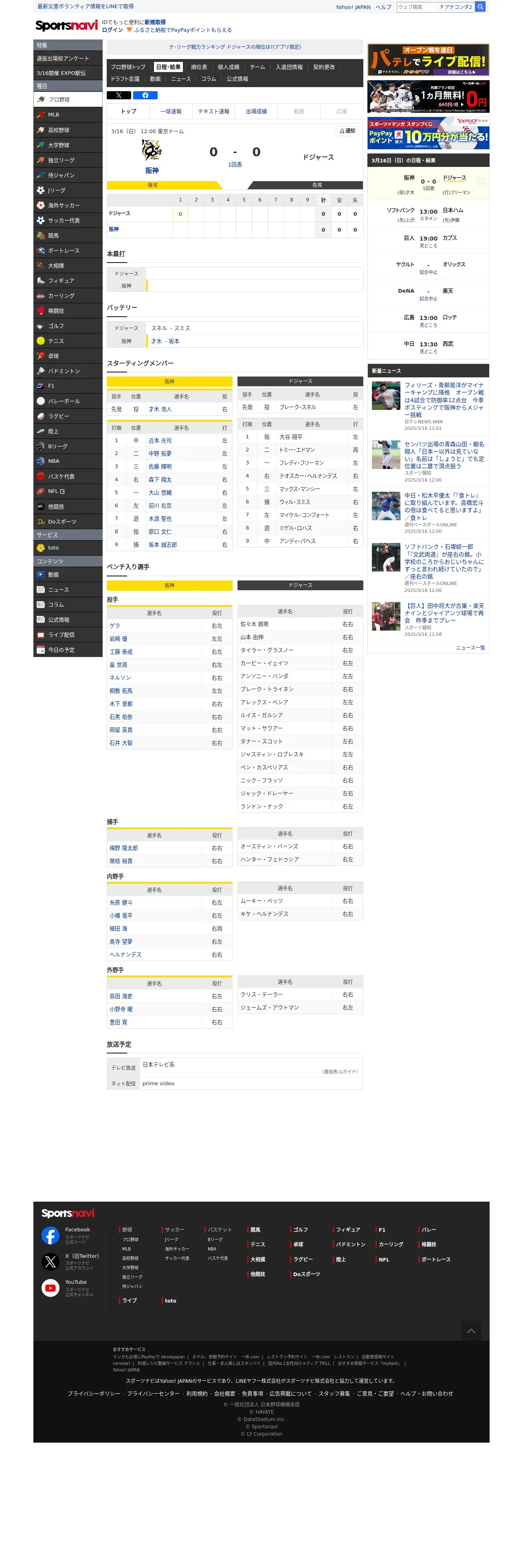Open 順位表 in baseball nav
This screenshot has width=523, height=1568.
[199, 67]
